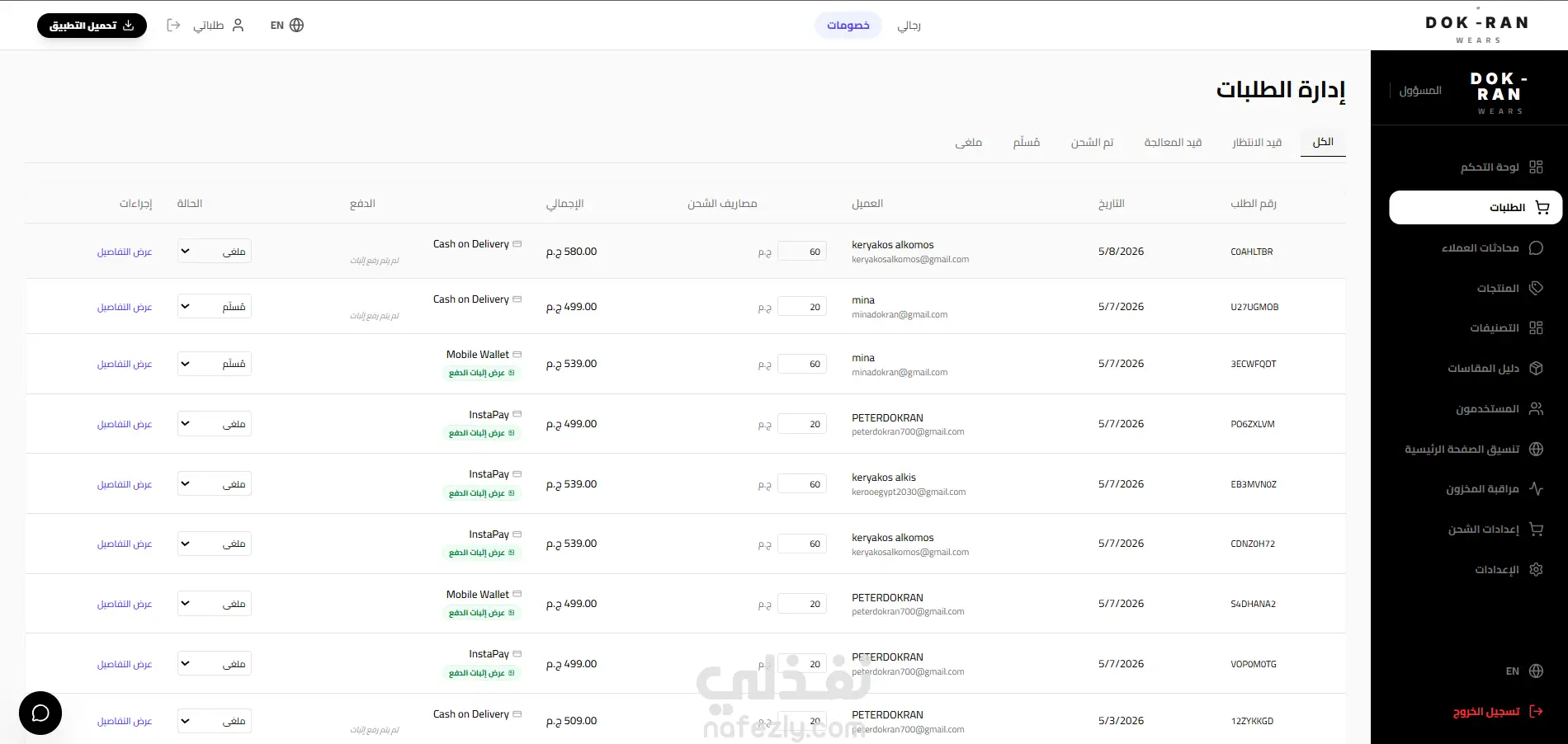This screenshot has width=1568, height=744.
Task: Open status dropdown for order VOPOMOTG
Action: click(215, 663)
